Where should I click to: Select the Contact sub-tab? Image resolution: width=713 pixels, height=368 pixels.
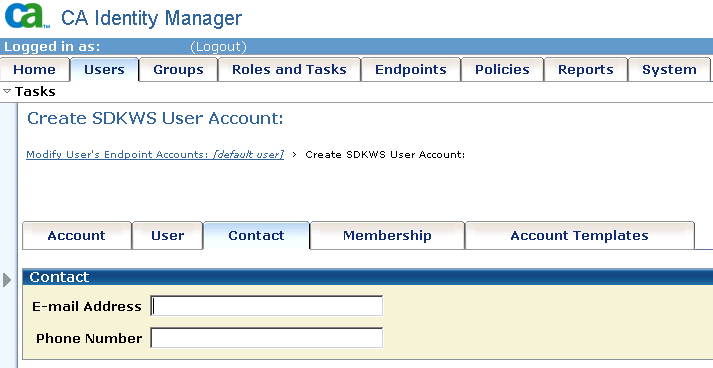point(256,236)
